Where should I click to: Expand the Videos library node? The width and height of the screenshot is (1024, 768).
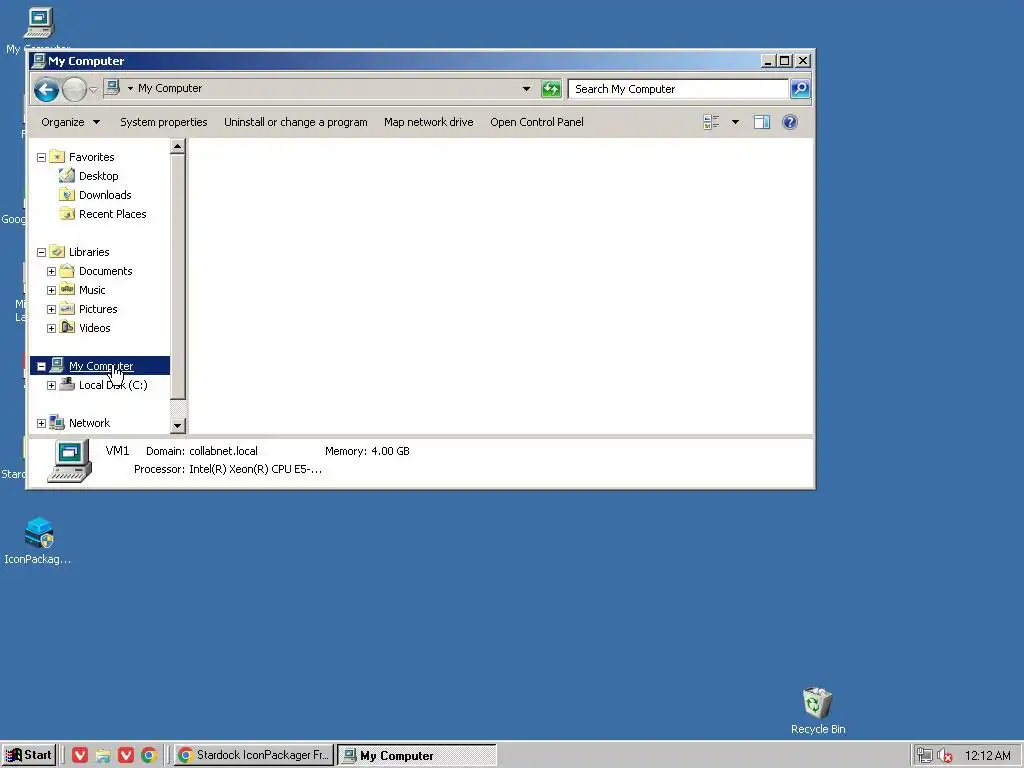(x=52, y=328)
